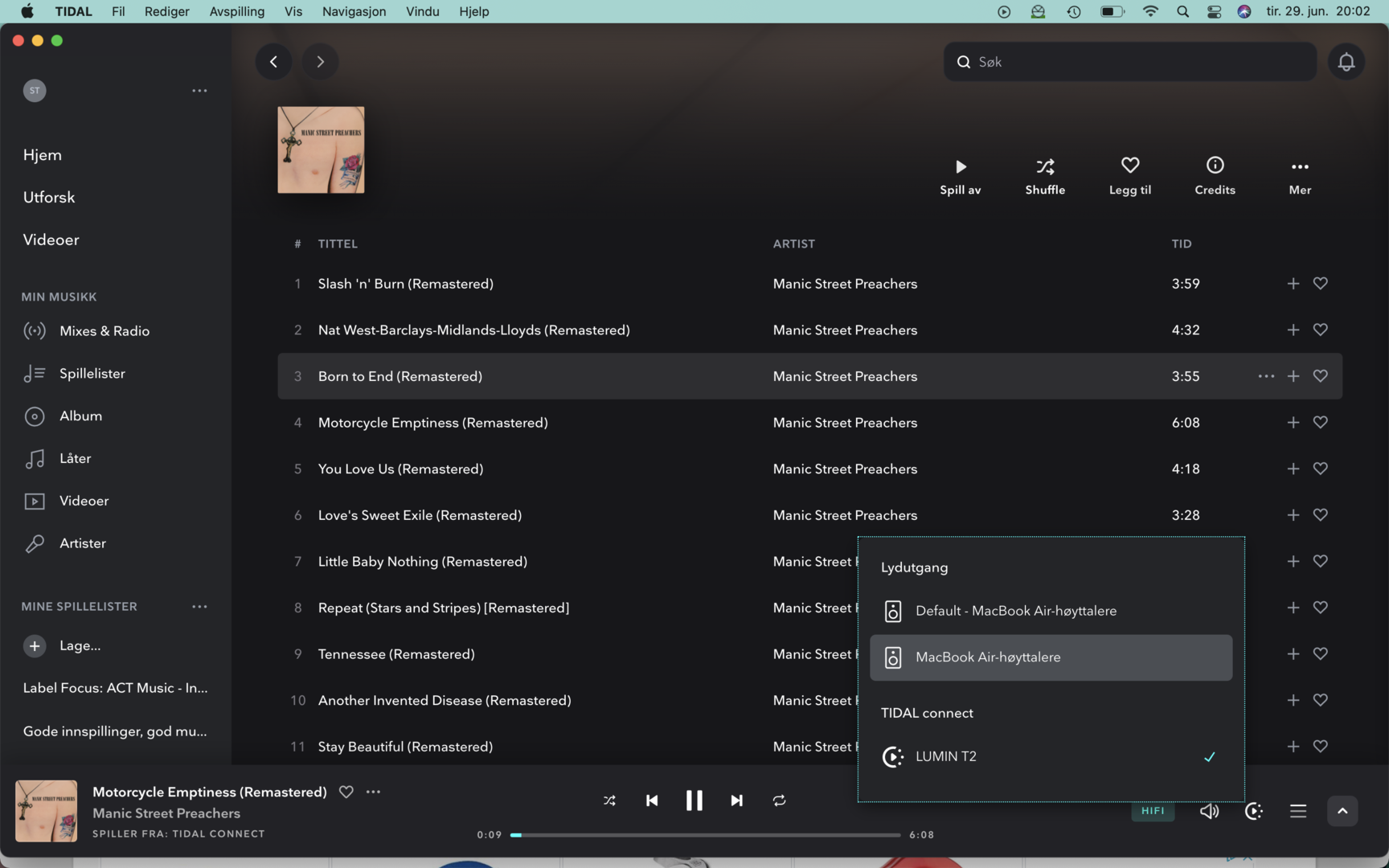Click the Generation Terrorists album cover

321,149
